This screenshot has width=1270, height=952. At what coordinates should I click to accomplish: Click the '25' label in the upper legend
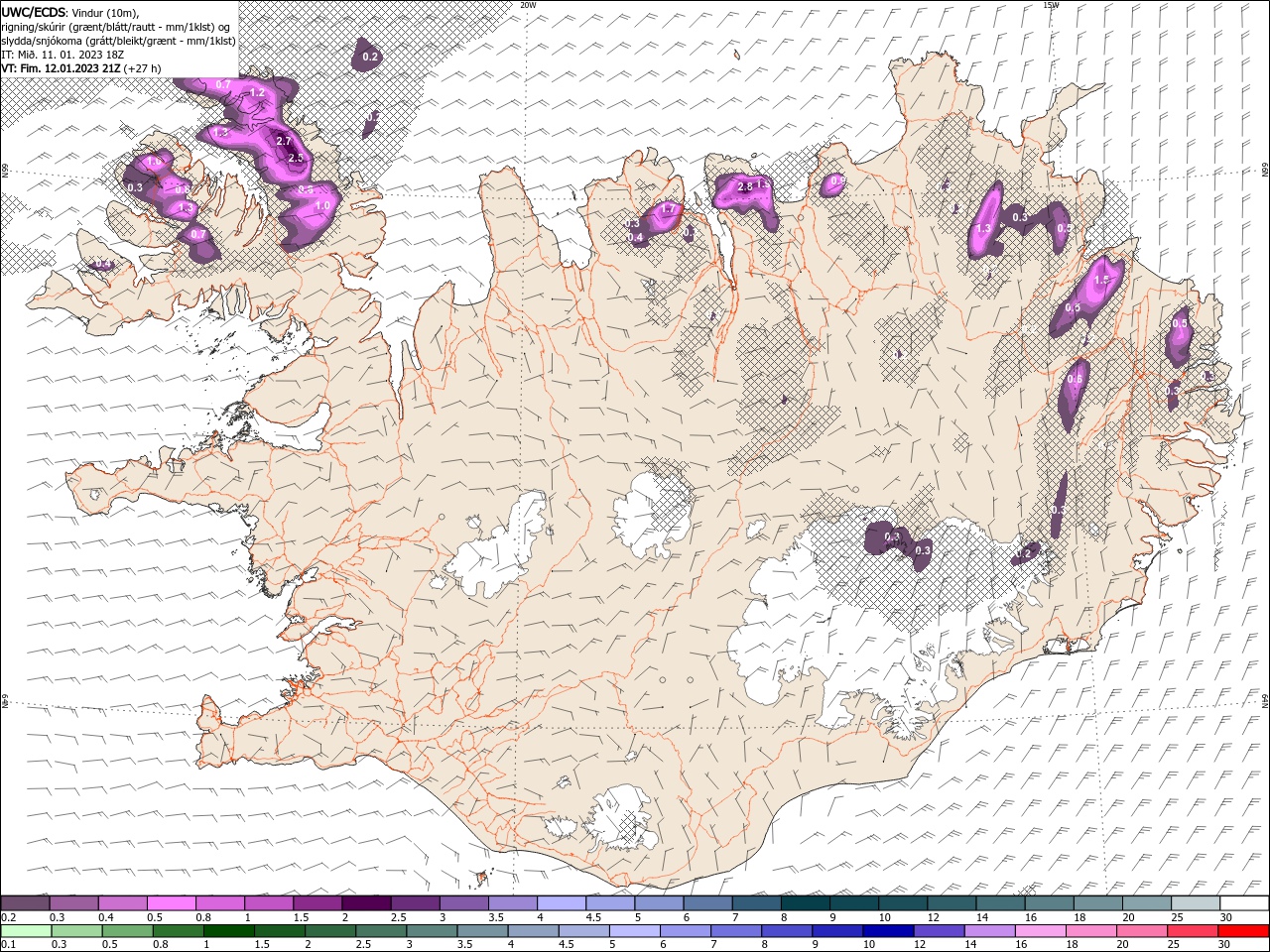pos(1177,917)
